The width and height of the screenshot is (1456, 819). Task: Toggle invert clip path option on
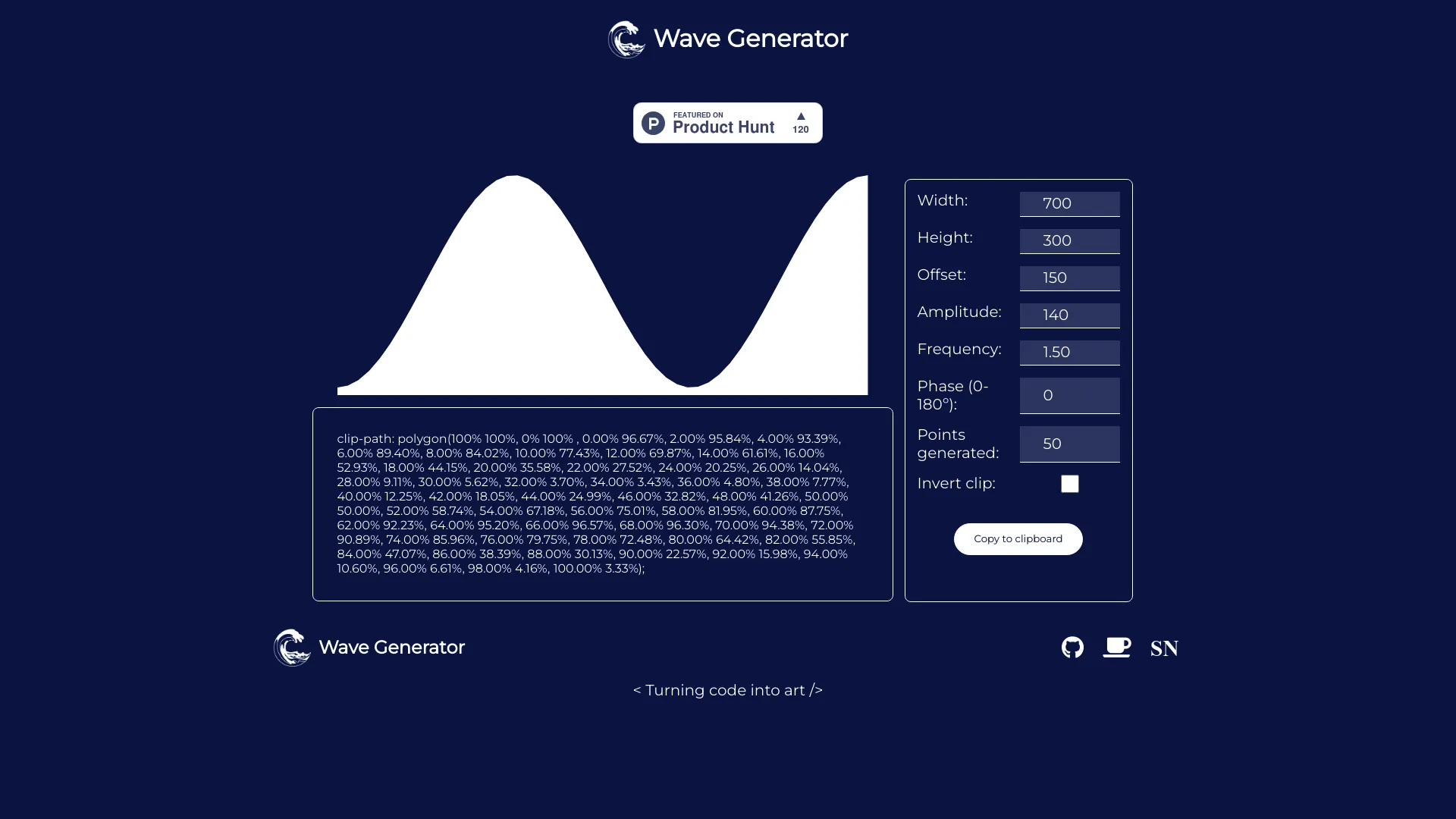point(1069,484)
